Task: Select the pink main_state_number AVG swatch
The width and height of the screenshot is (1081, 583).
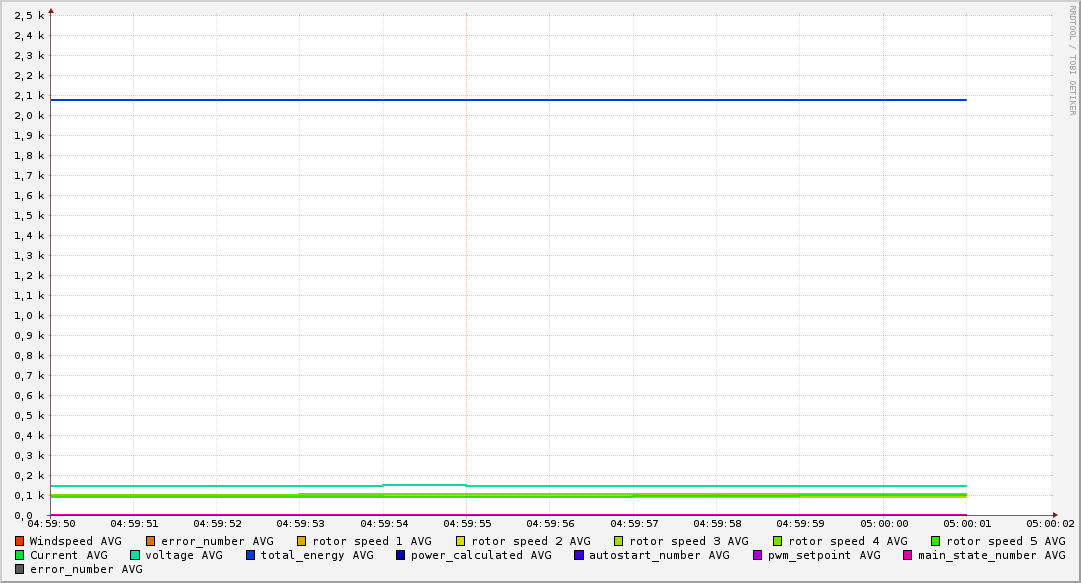Action: [x=908, y=555]
